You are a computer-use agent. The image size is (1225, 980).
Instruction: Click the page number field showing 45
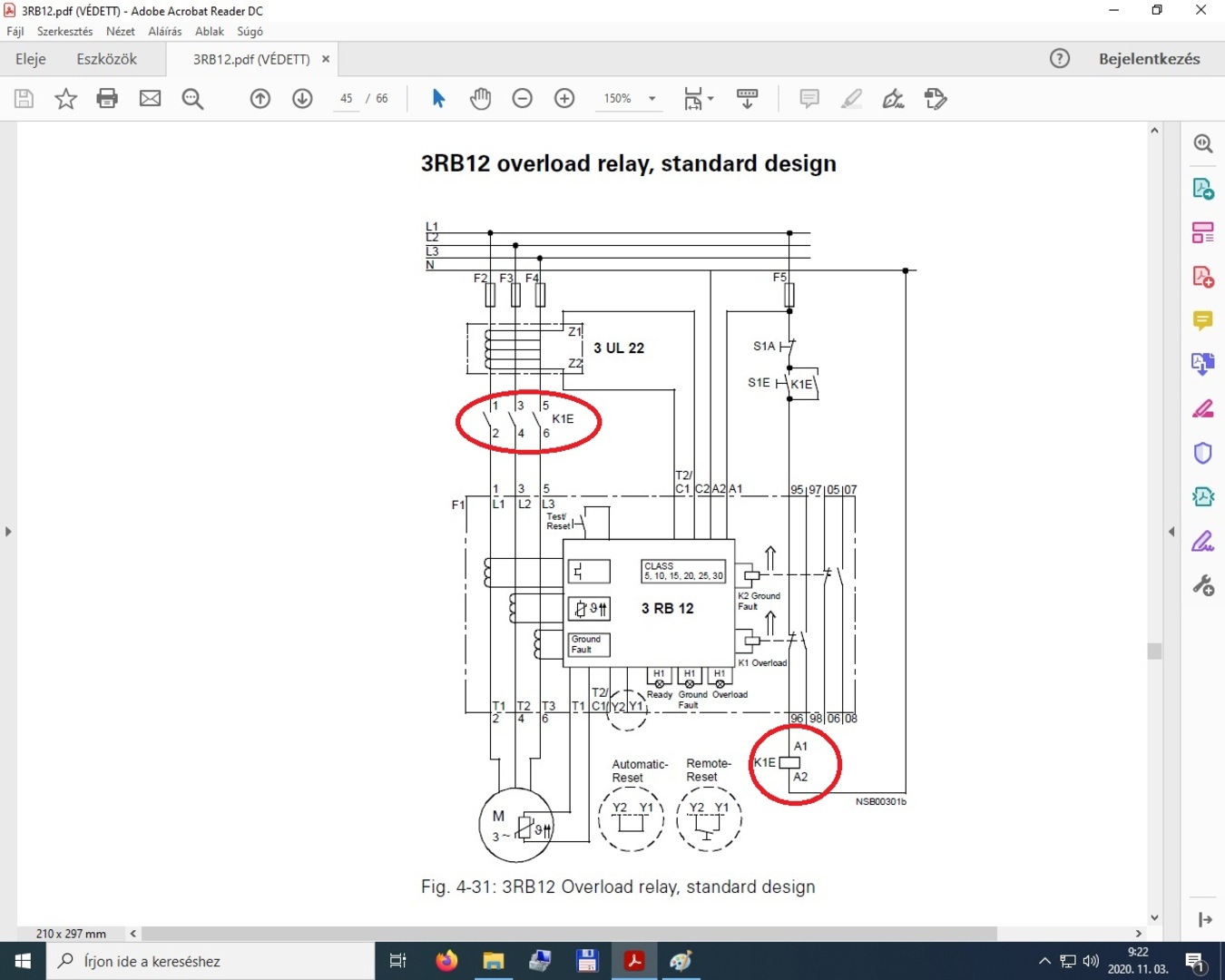tap(346, 98)
